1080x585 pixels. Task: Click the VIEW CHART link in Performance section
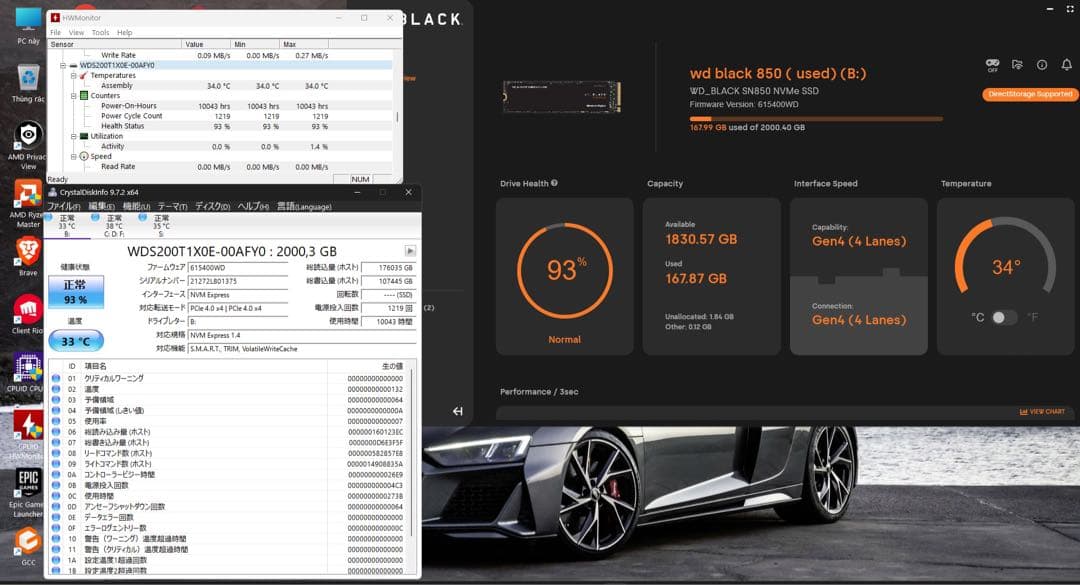1044,411
